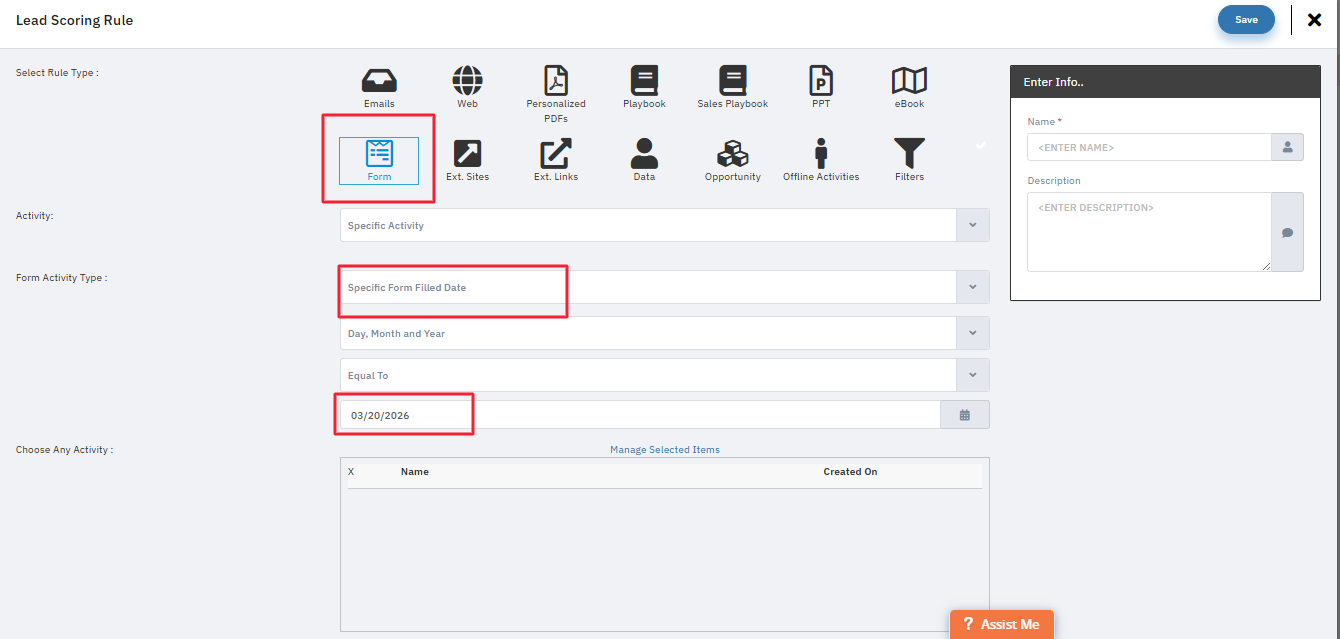The height and width of the screenshot is (639, 1340).
Task: Select Personalized PDFs rule type
Action: click(556, 82)
